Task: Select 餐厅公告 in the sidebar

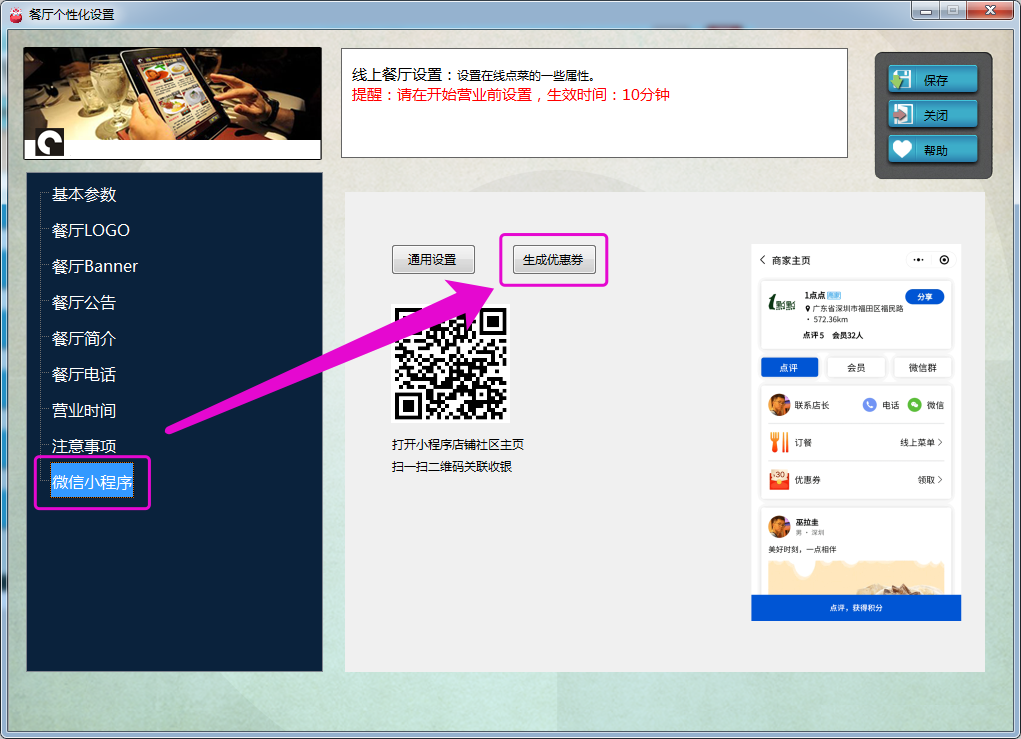Action: coord(84,303)
